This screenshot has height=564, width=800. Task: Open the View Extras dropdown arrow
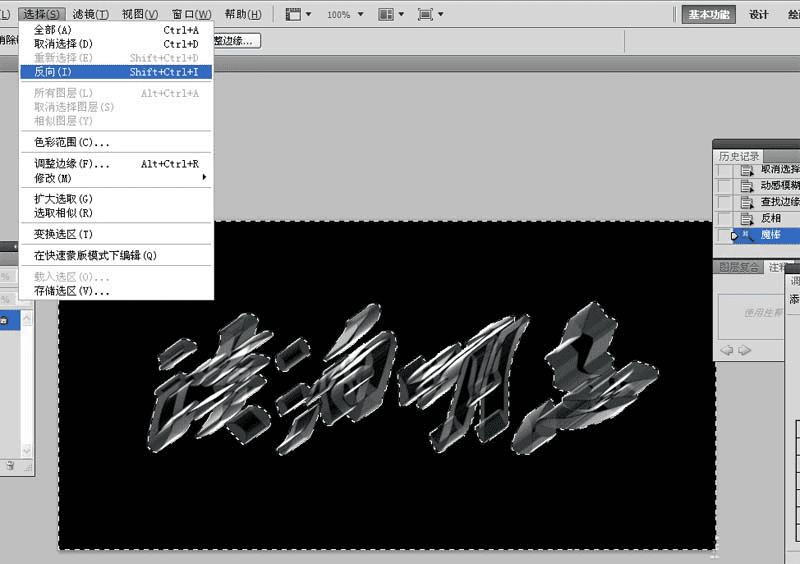point(308,14)
